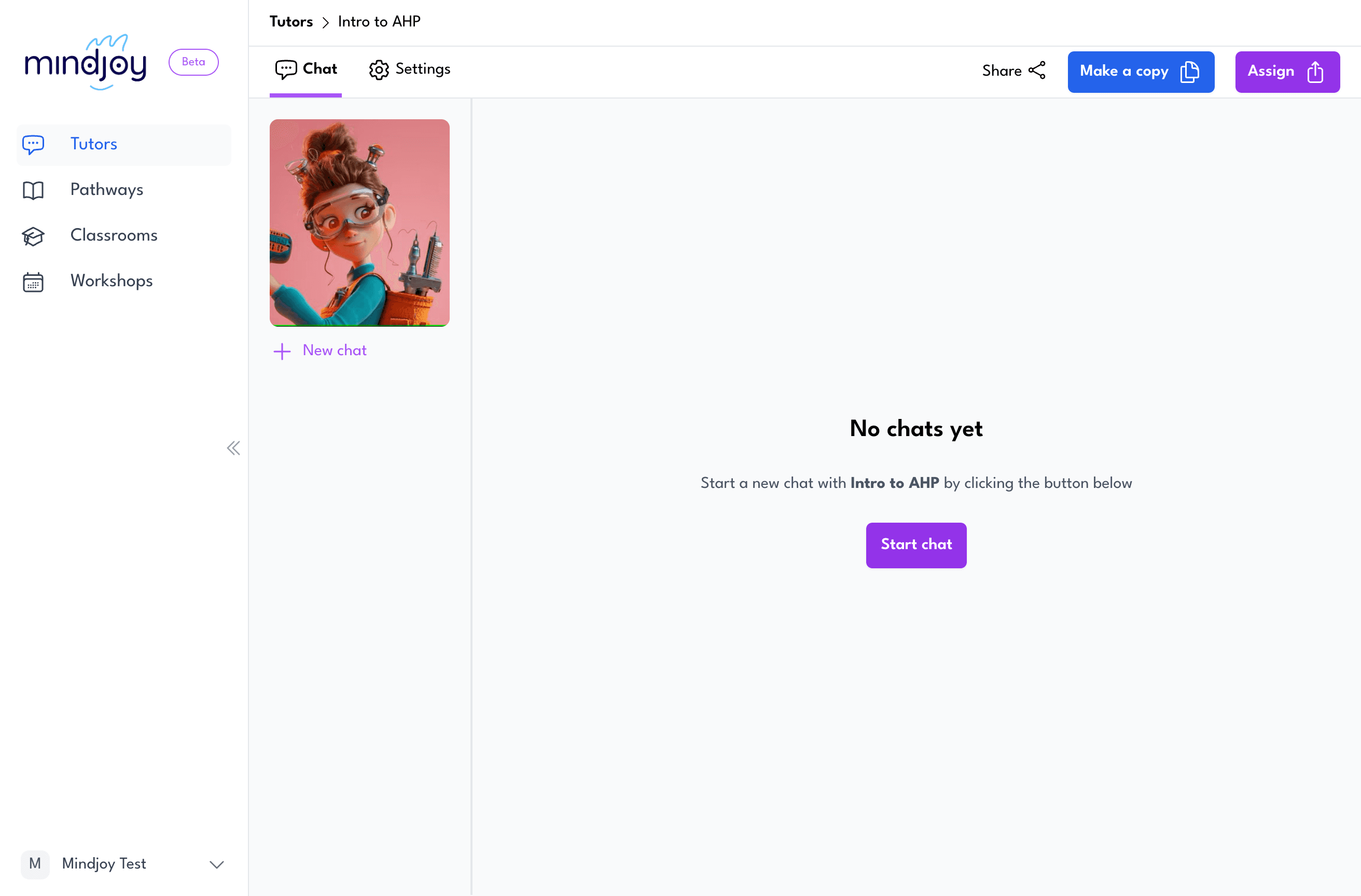Click the No chats yet heading
This screenshot has height=896, width=1361.
click(915, 429)
